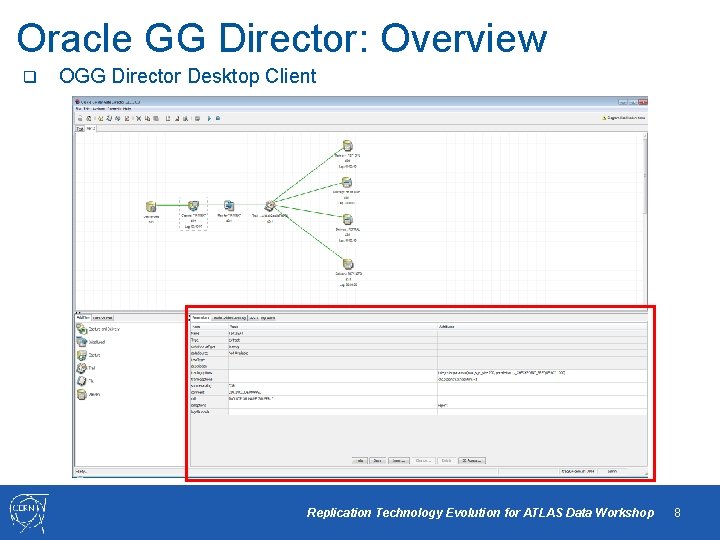
Task: Click the Cut scissors icon in toolbar
Action: click(x=138, y=118)
